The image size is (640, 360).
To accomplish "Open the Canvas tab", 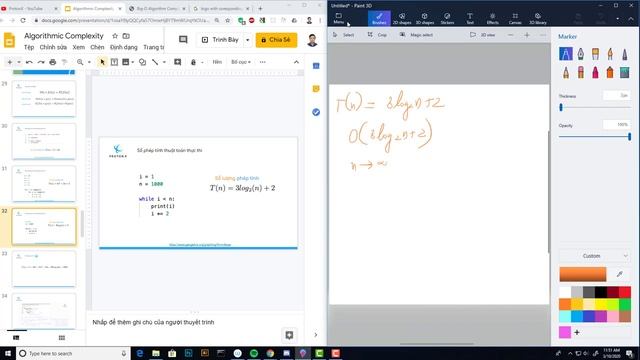I will (x=515, y=18).
